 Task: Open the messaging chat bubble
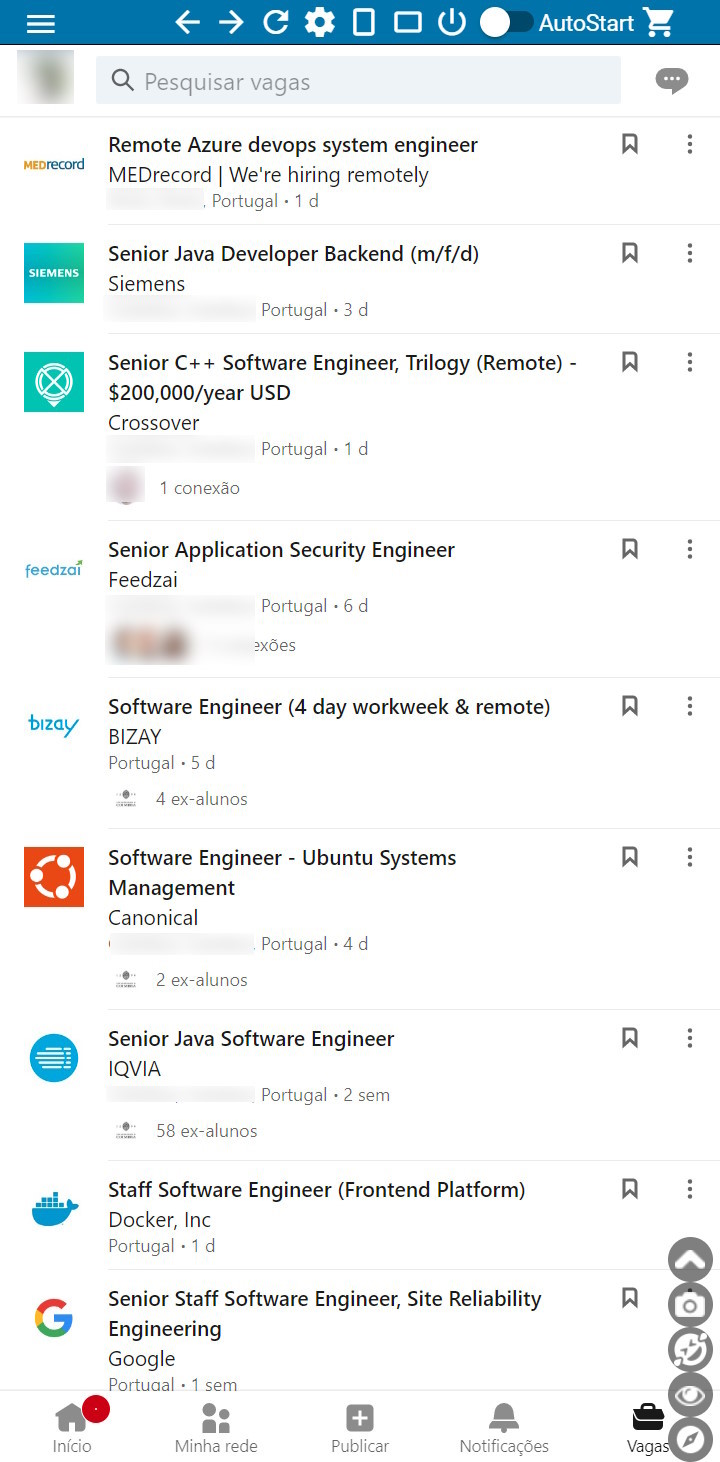tap(671, 80)
